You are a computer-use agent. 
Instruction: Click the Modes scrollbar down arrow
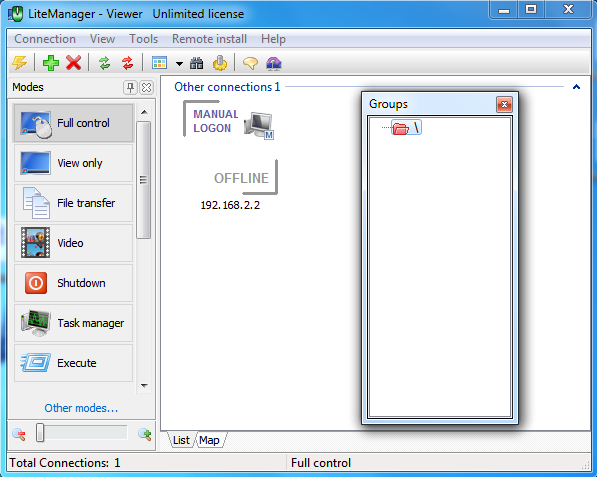pos(144,386)
